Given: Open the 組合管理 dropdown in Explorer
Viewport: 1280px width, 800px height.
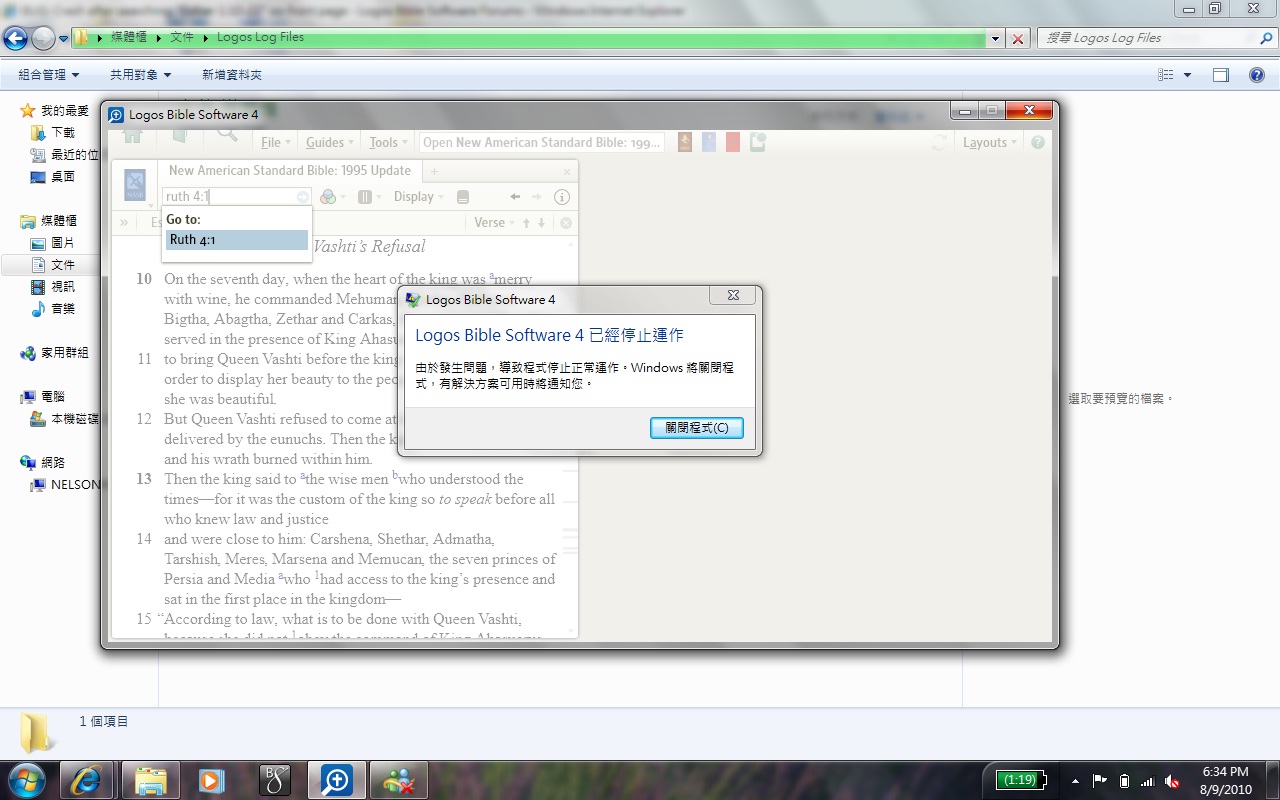Looking at the screenshot, I should [48, 75].
